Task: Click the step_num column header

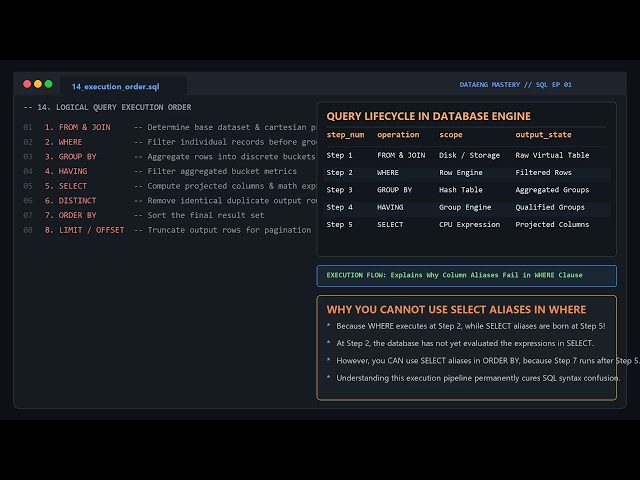Action: pos(345,135)
